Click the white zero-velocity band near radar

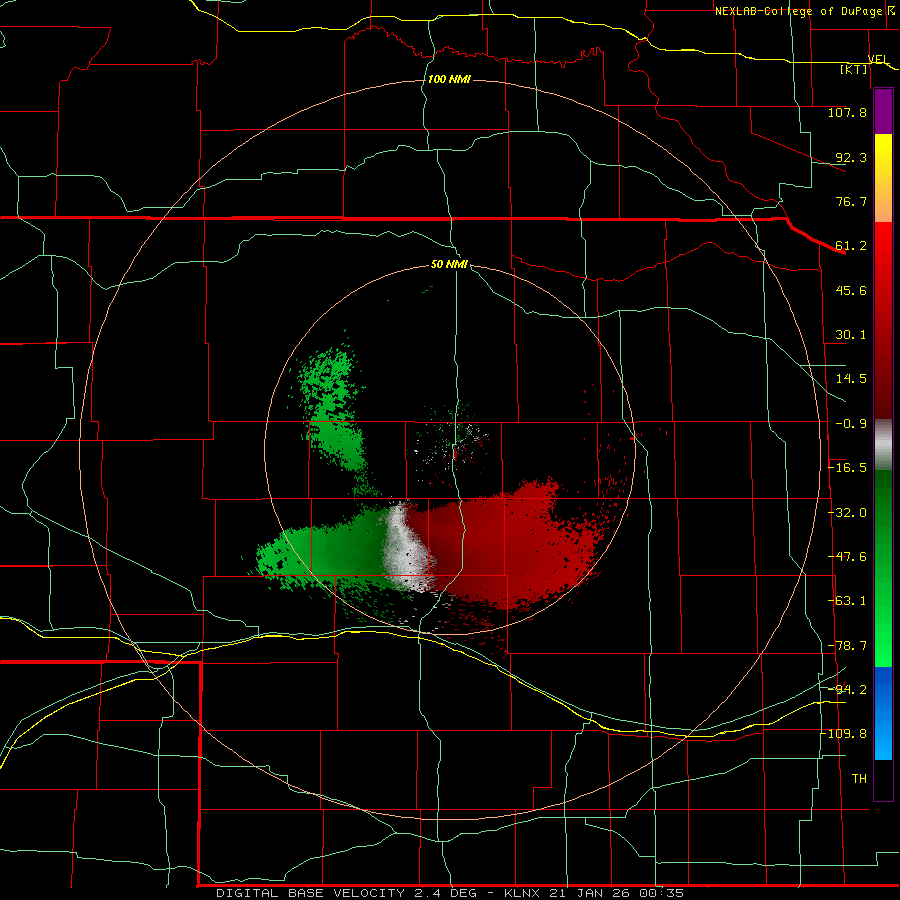coord(406,548)
